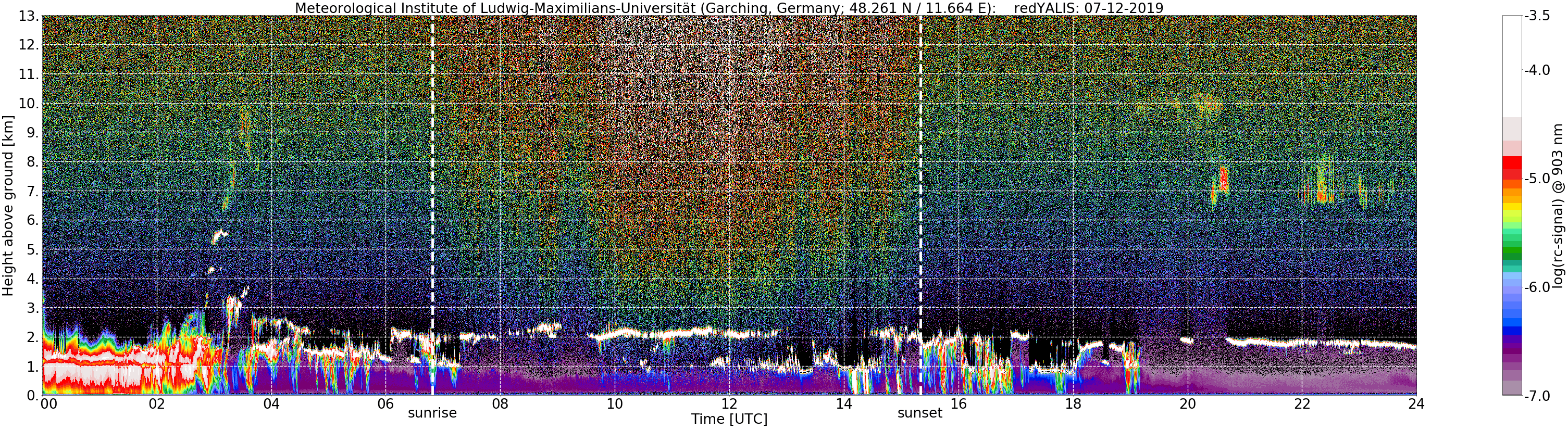Click the '2.' height axis tick label

(x=33, y=337)
